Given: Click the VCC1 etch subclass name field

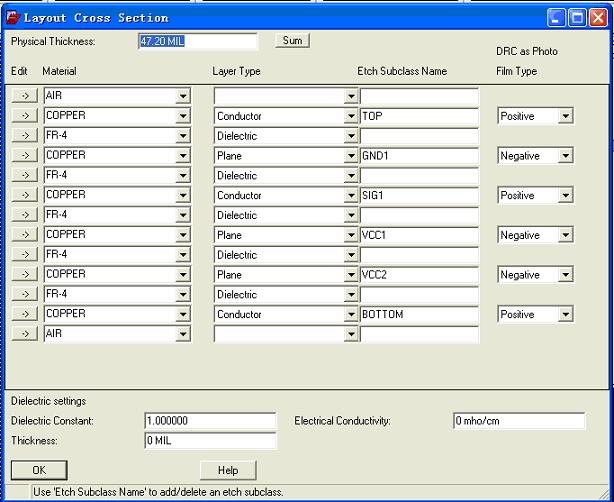Looking at the screenshot, I should click(x=419, y=235).
